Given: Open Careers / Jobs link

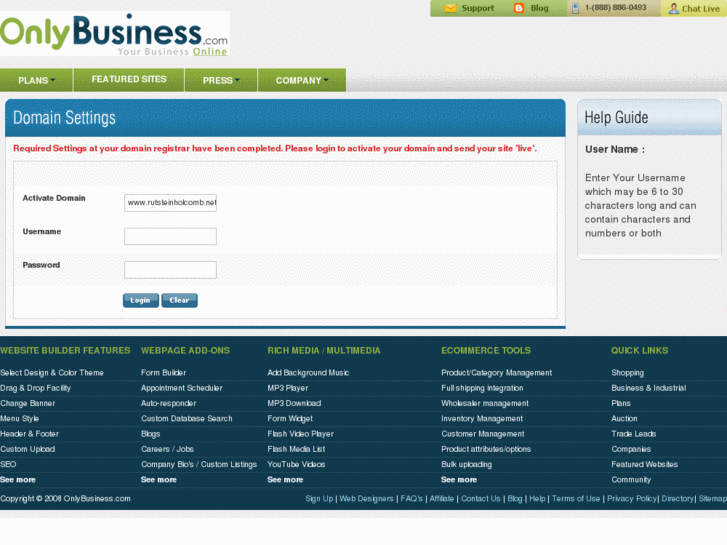Looking at the screenshot, I should pos(167,449).
